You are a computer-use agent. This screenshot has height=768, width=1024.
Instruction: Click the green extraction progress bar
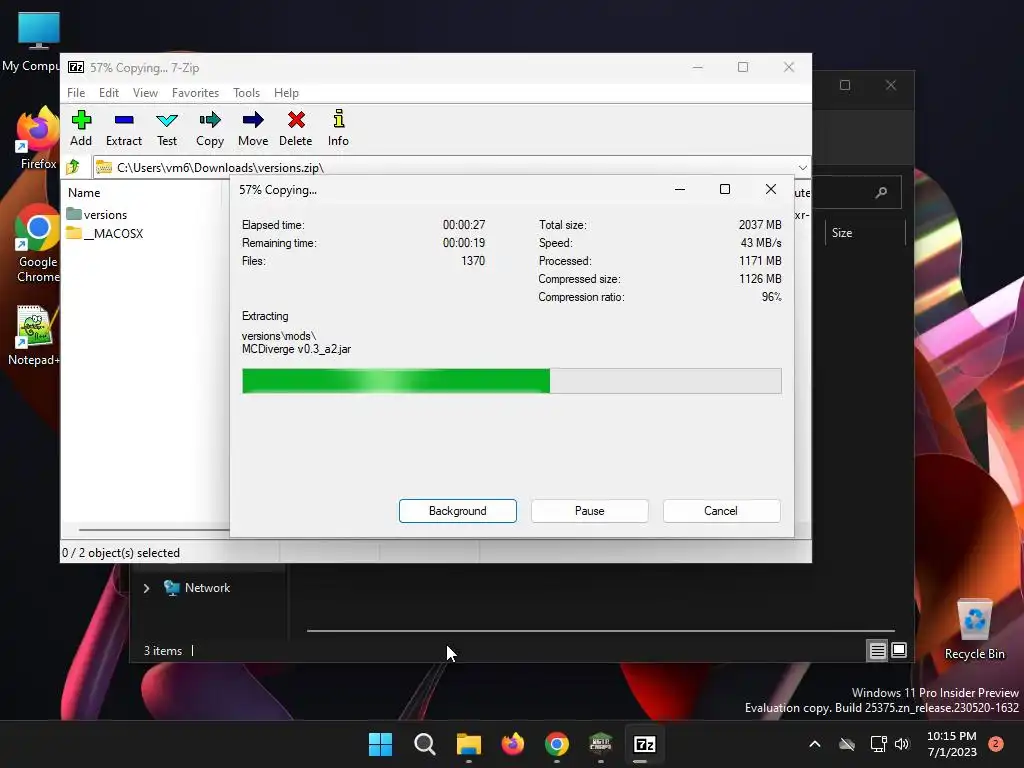511,381
